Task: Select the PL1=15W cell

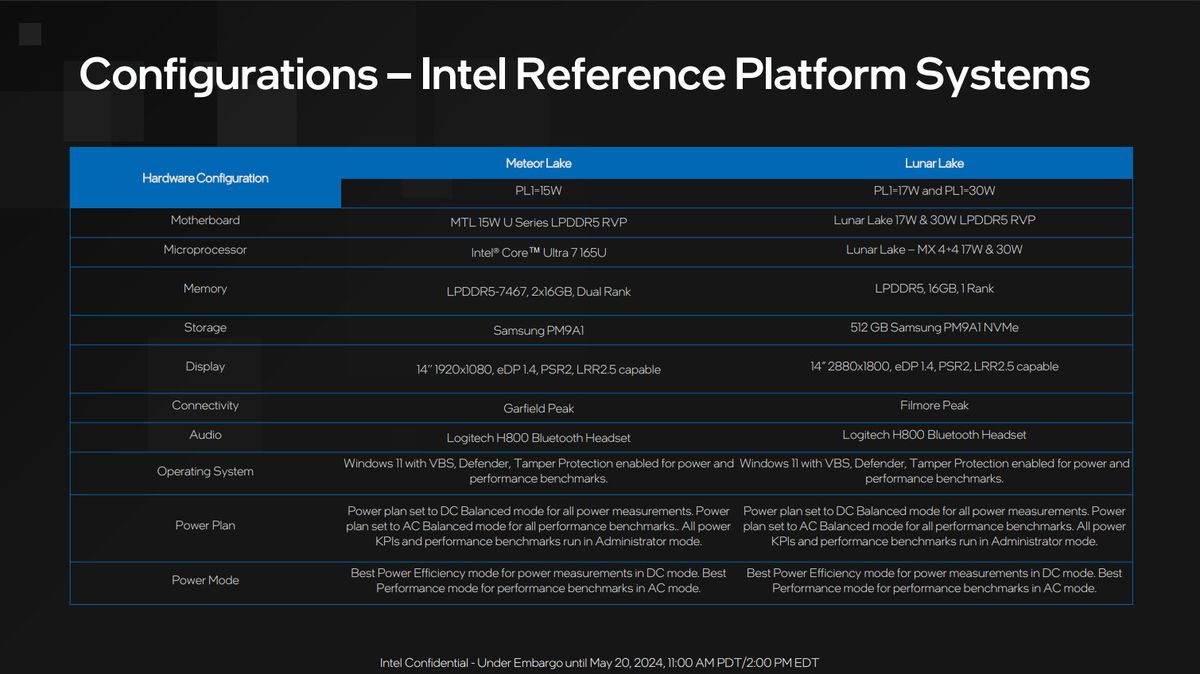Action: pyautogui.click(x=538, y=190)
